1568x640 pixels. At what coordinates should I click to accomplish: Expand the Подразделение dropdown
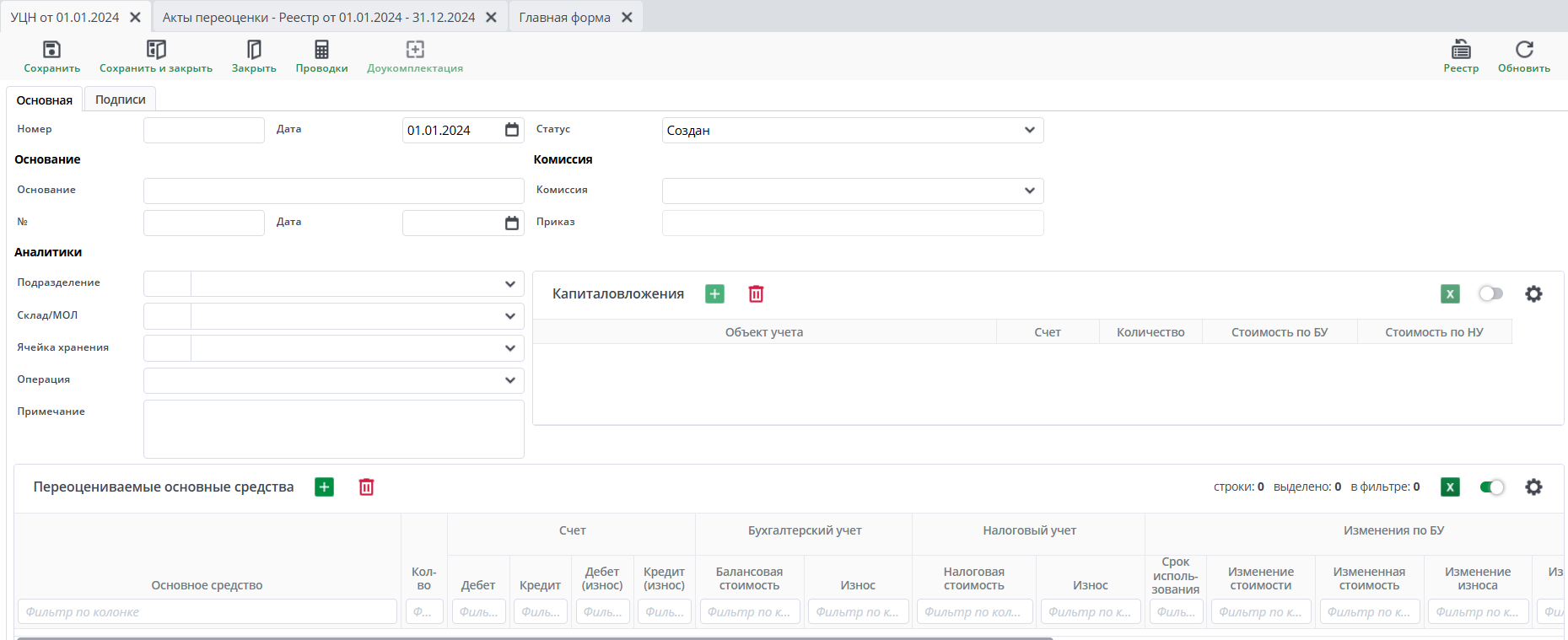[509, 284]
